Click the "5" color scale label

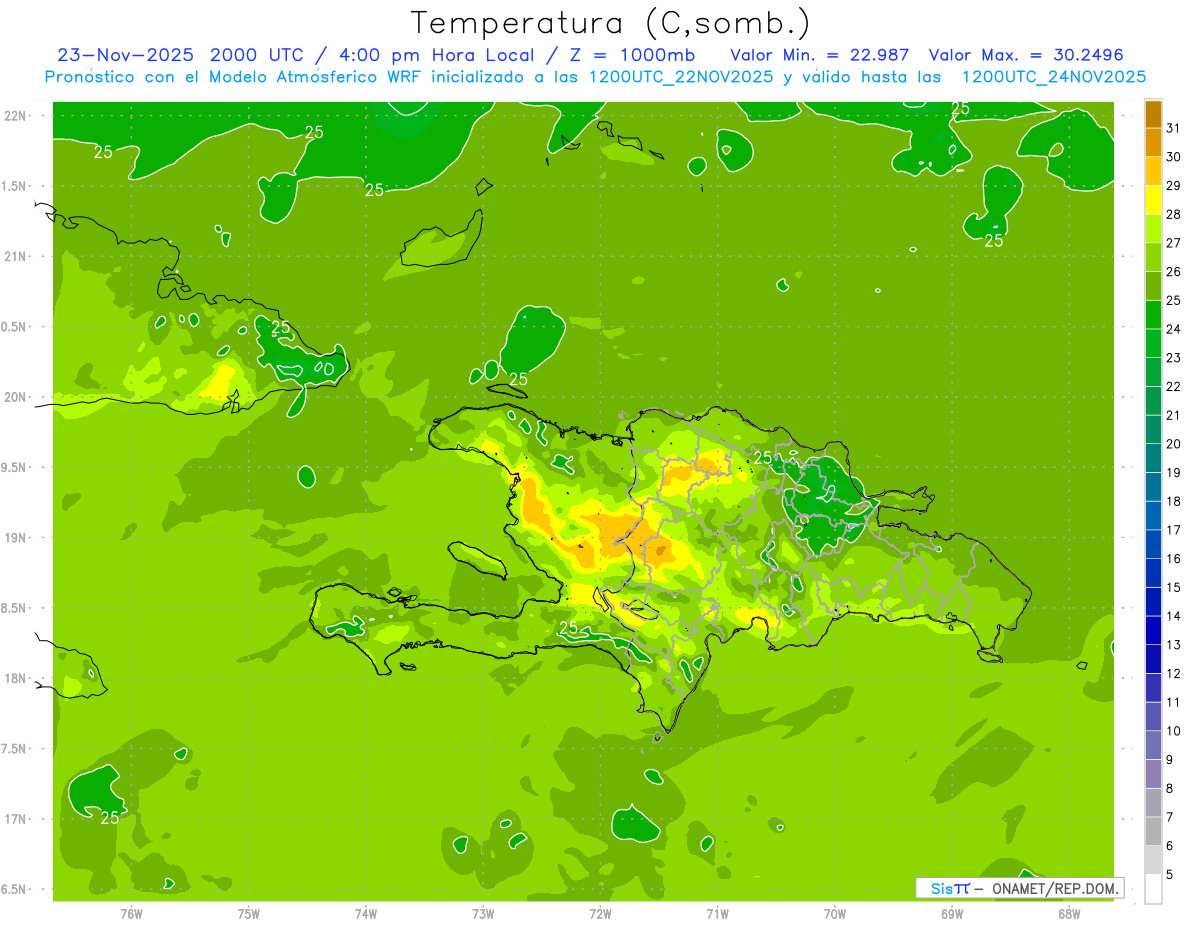[x=1170, y=875]
